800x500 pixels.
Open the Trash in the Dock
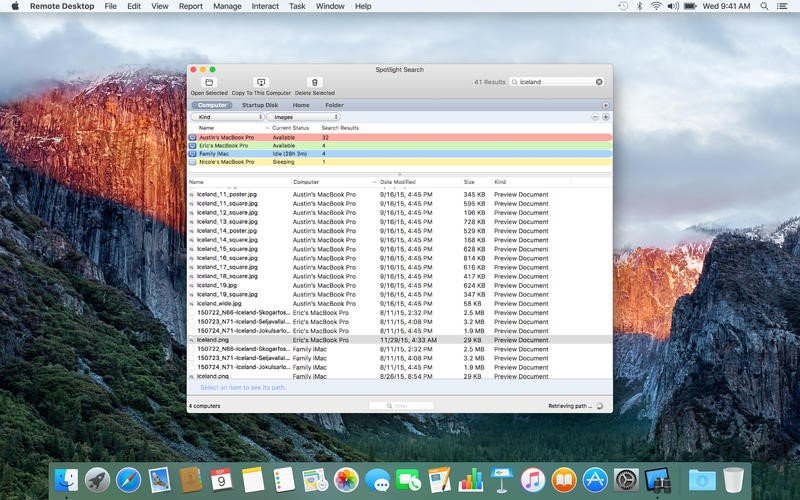coord(733,480)
